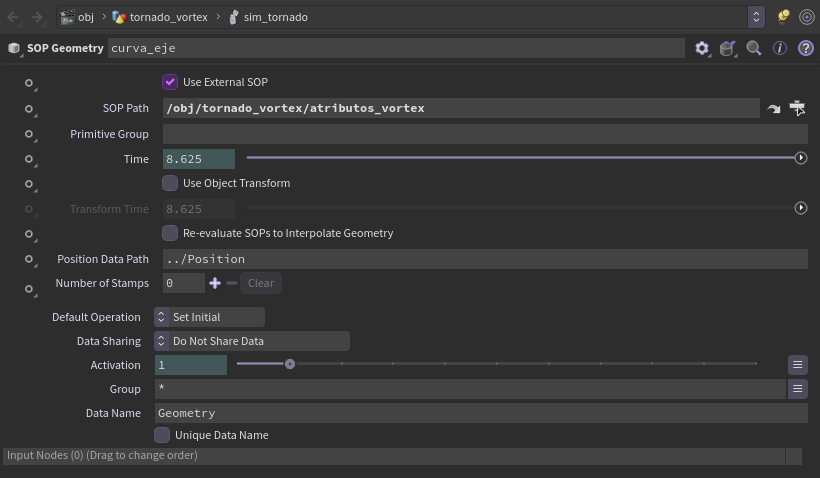820x478 pixels.
Task: Click the empty Primitive Group field
Action: [485, 134]
